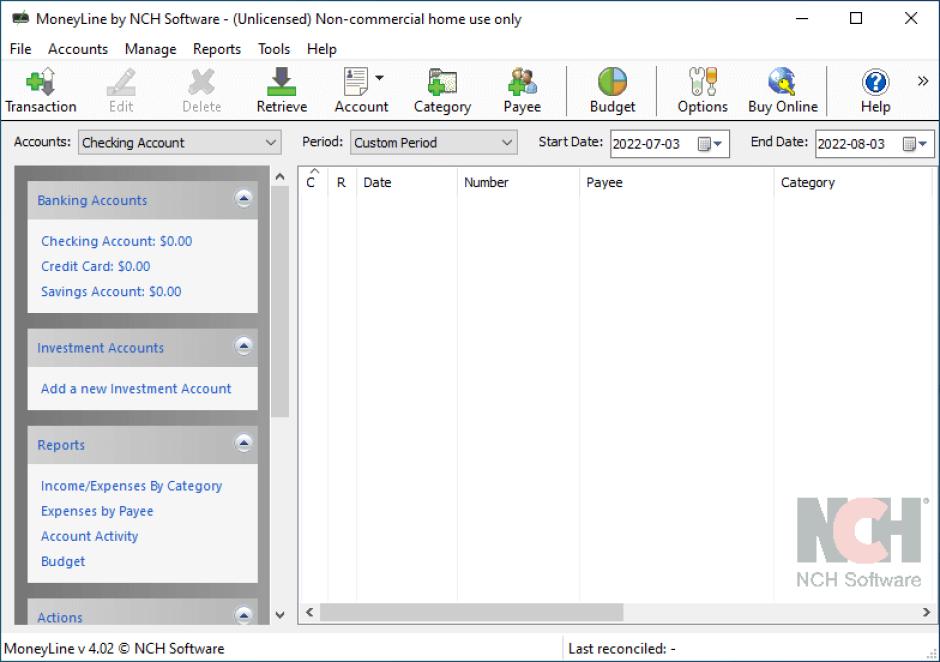Click Last reconciled status bar entry
Image resolution: width=940 pixels, height=662 pixels.
click(622, 649)
